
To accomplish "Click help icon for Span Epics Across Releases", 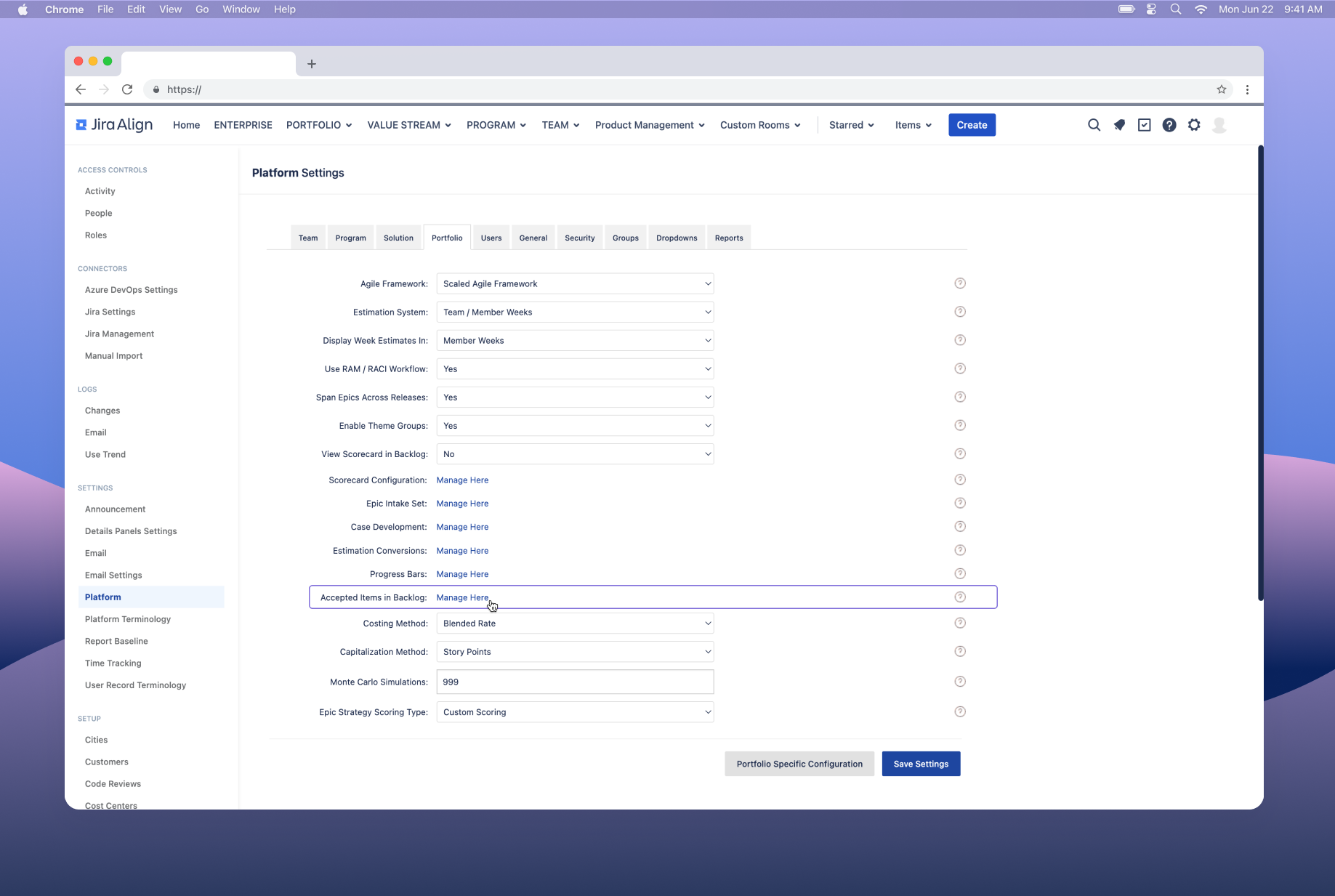I will pyautogui.click(x=960, y=397).
